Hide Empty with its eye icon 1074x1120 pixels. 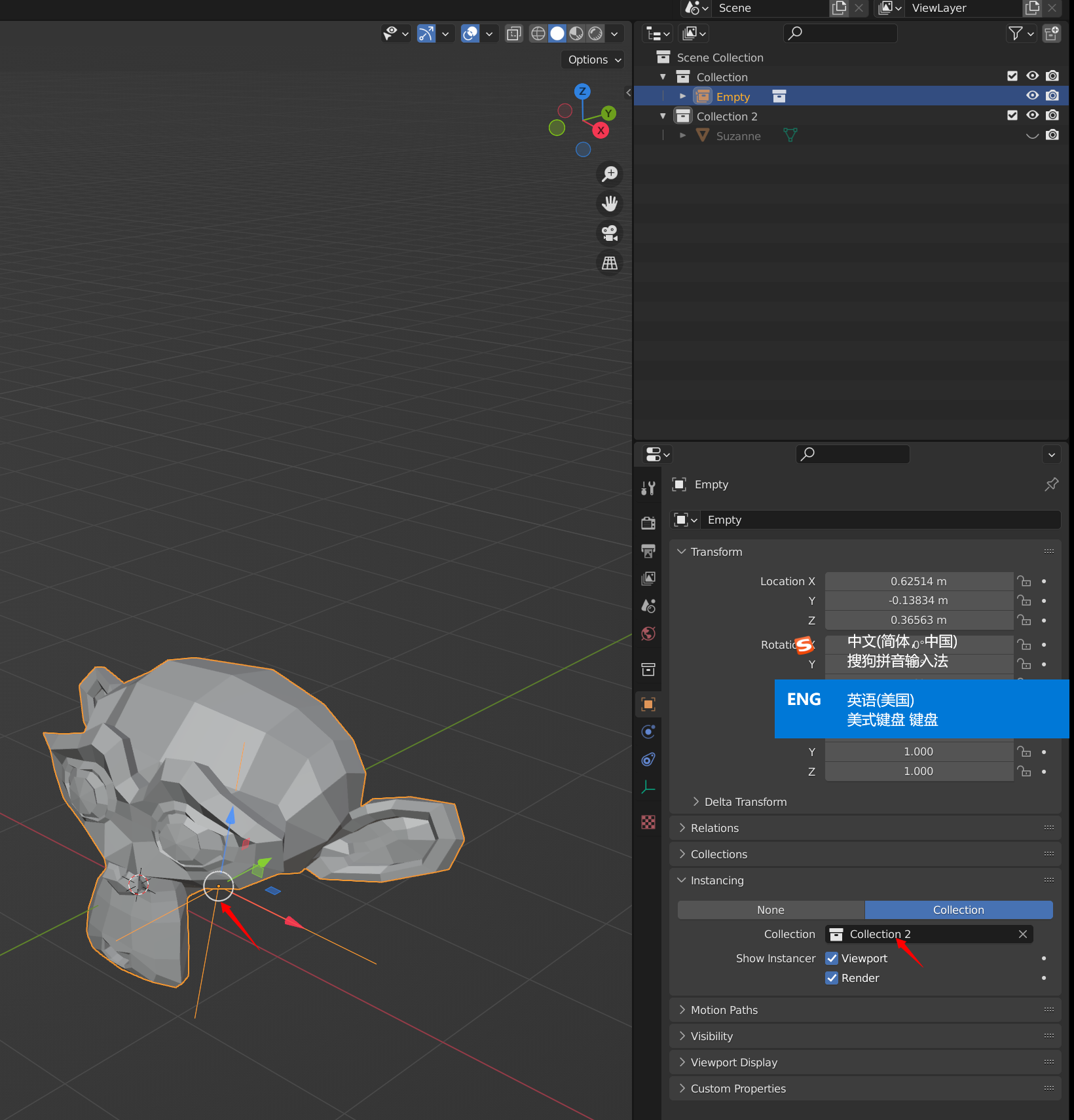pyautogui.click(x=1033, y=96)
